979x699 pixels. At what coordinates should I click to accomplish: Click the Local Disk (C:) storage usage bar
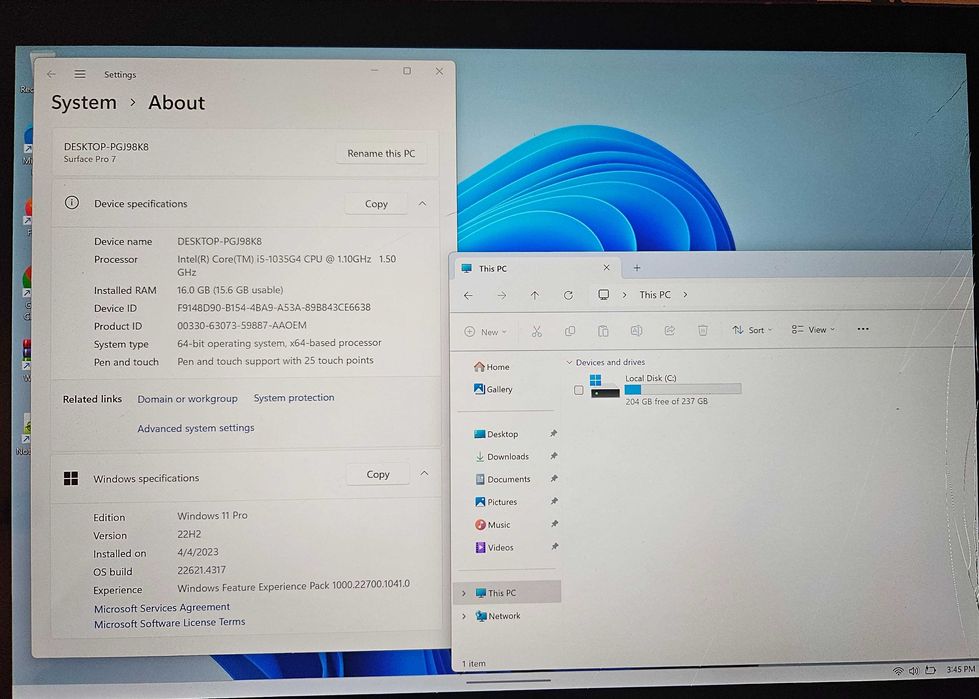click(x=683, y=389)
